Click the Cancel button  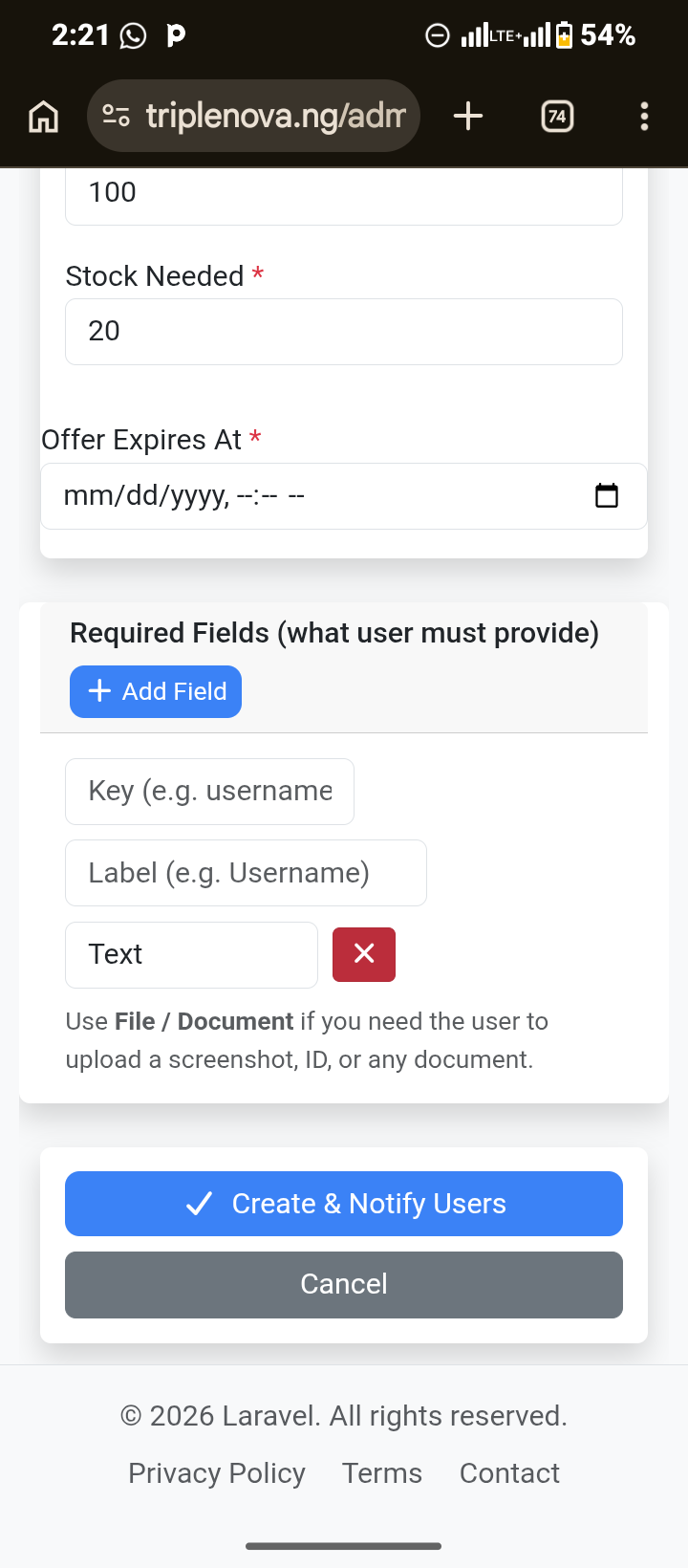(x=344, y=1284)
